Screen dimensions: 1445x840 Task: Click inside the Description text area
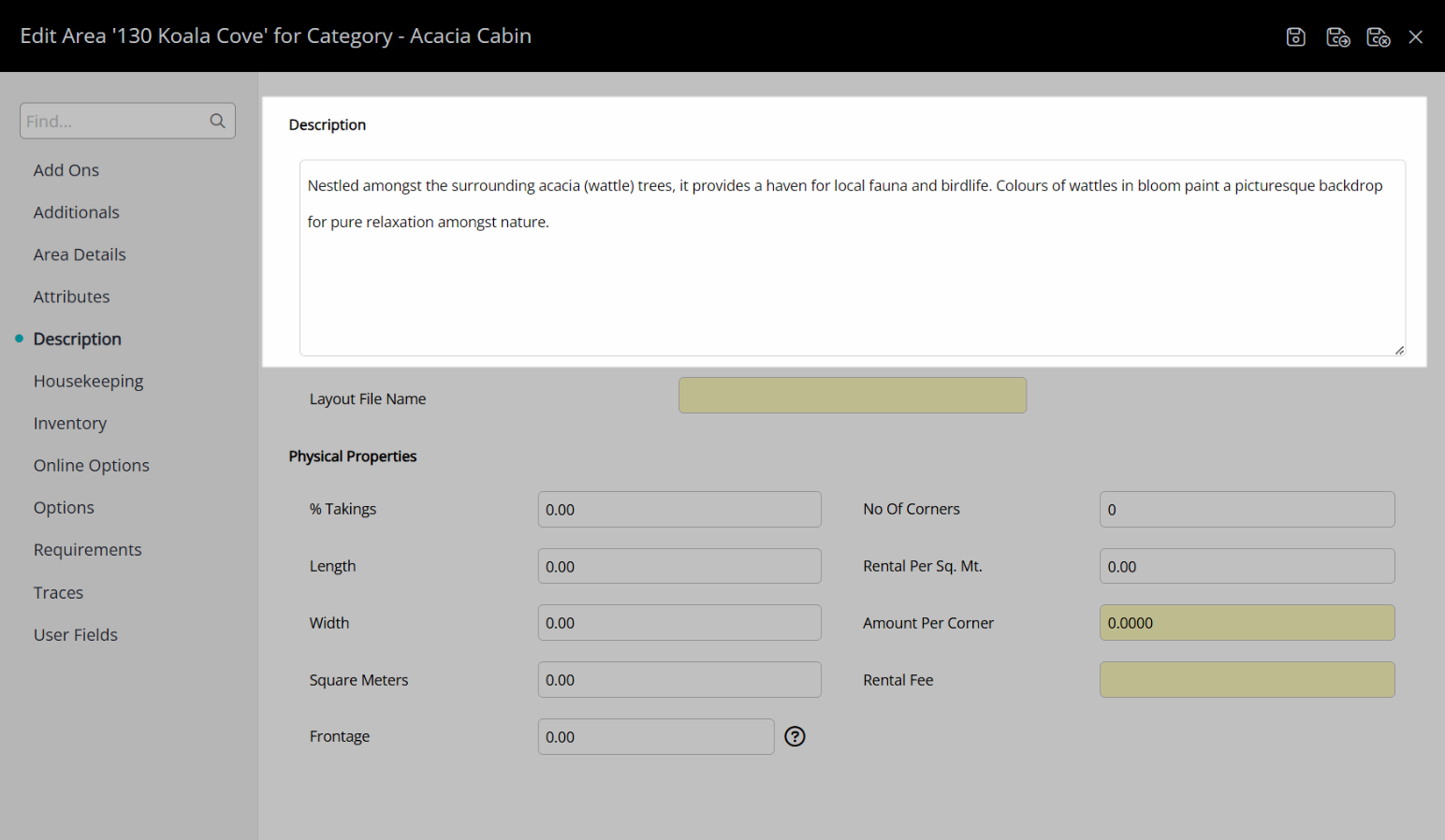[853, 257]
